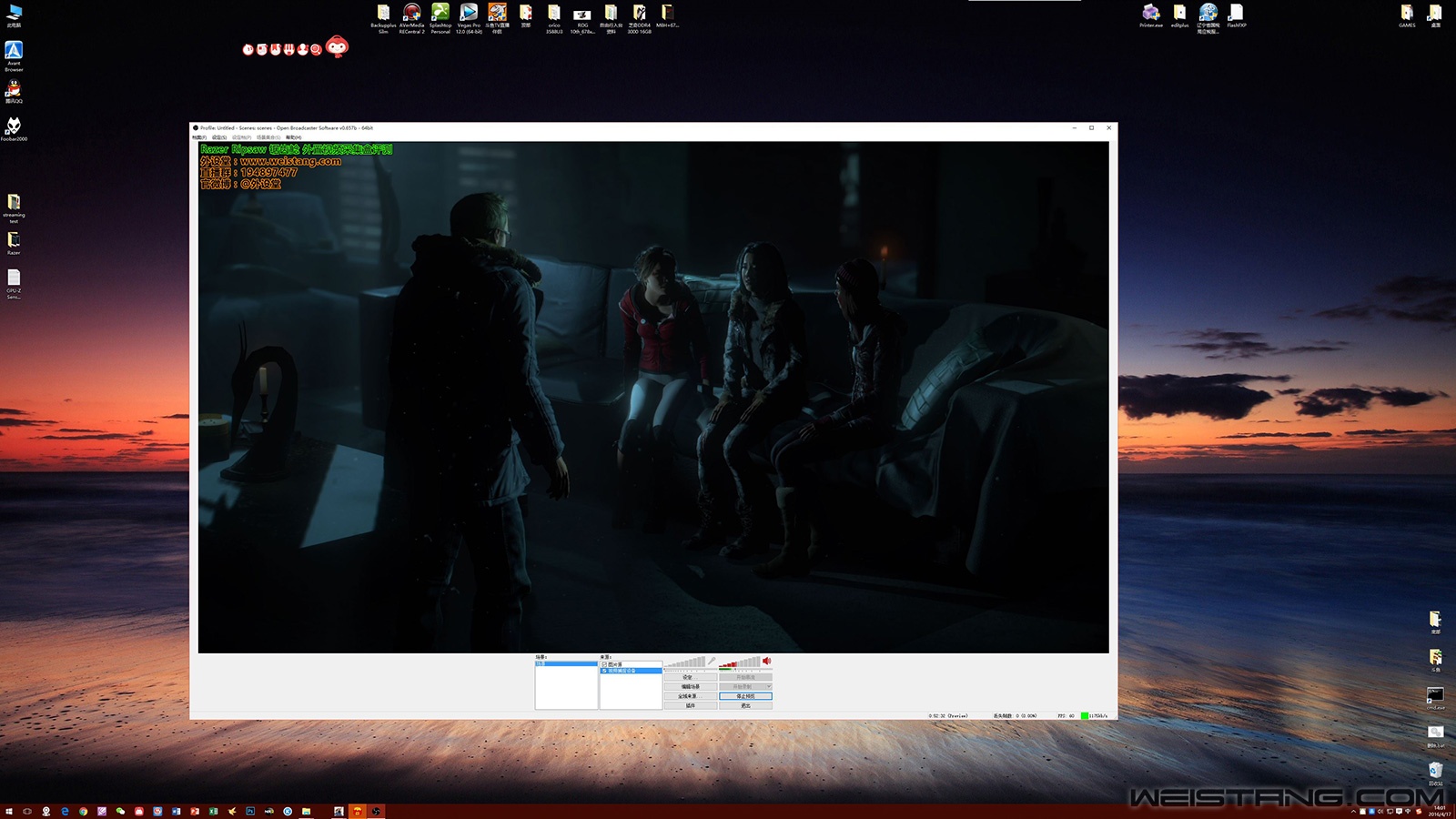Open first menu in OBS menu bar

pyautogui.click(x=199, y=137)
